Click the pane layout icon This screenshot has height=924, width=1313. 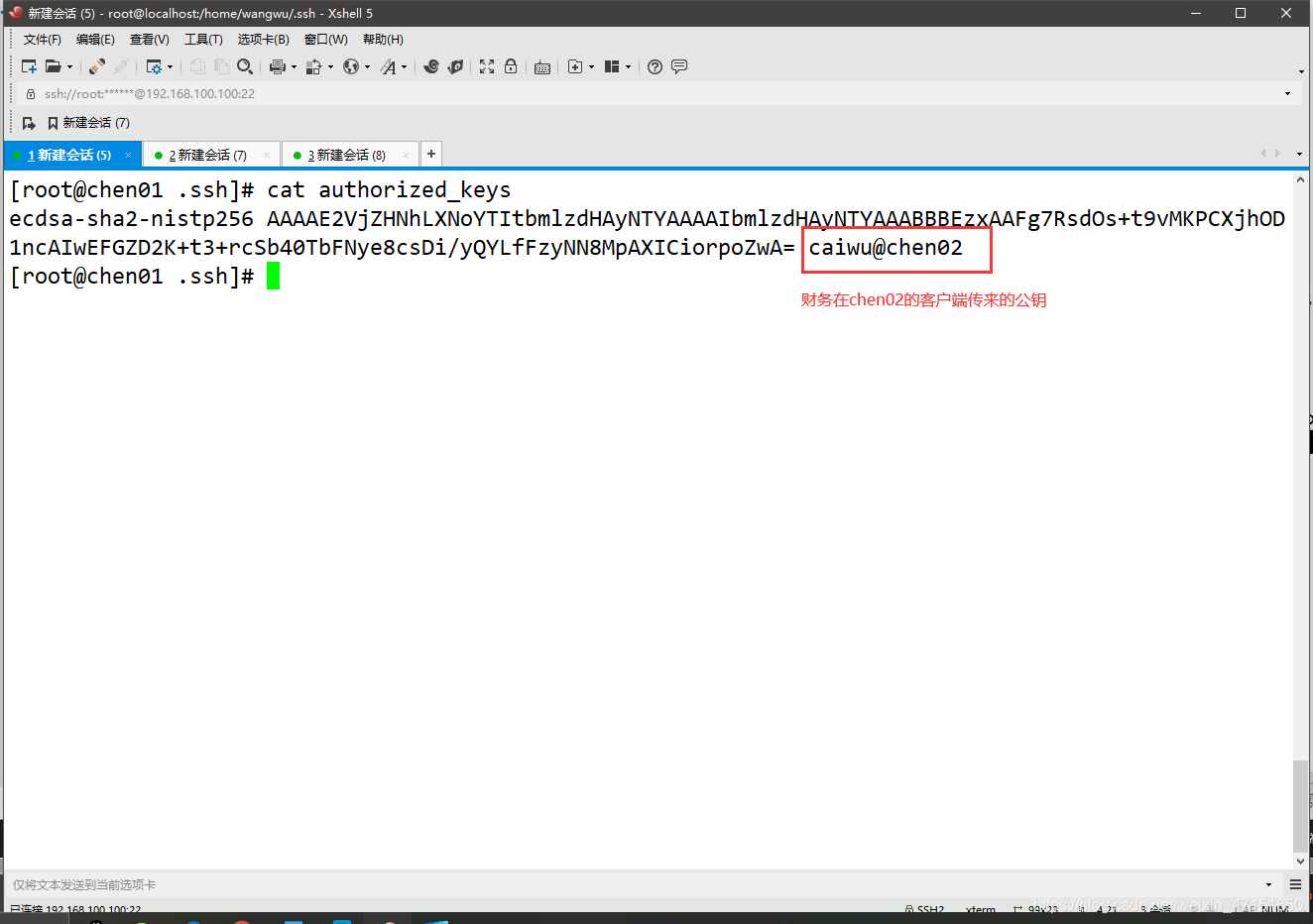point(612,66)
